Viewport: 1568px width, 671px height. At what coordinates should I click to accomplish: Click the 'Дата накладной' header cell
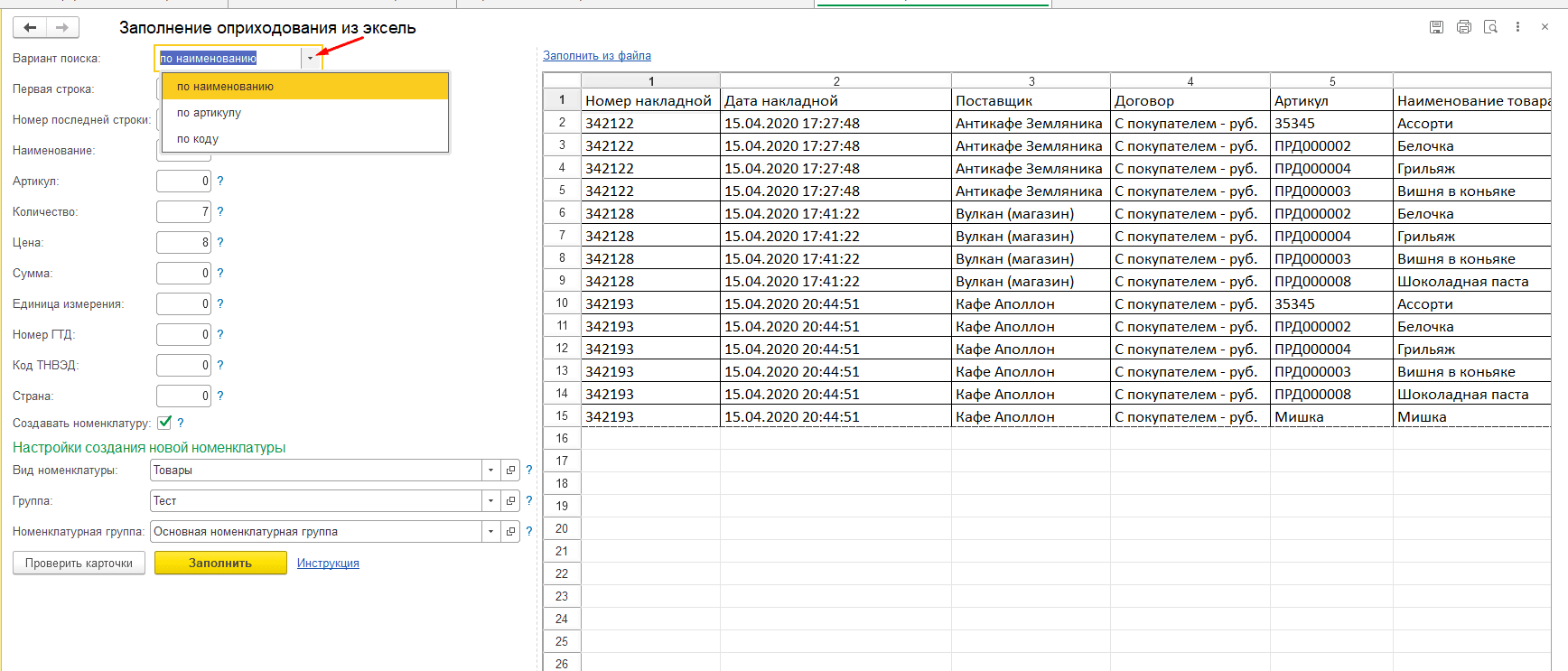[x=835, y=100]
